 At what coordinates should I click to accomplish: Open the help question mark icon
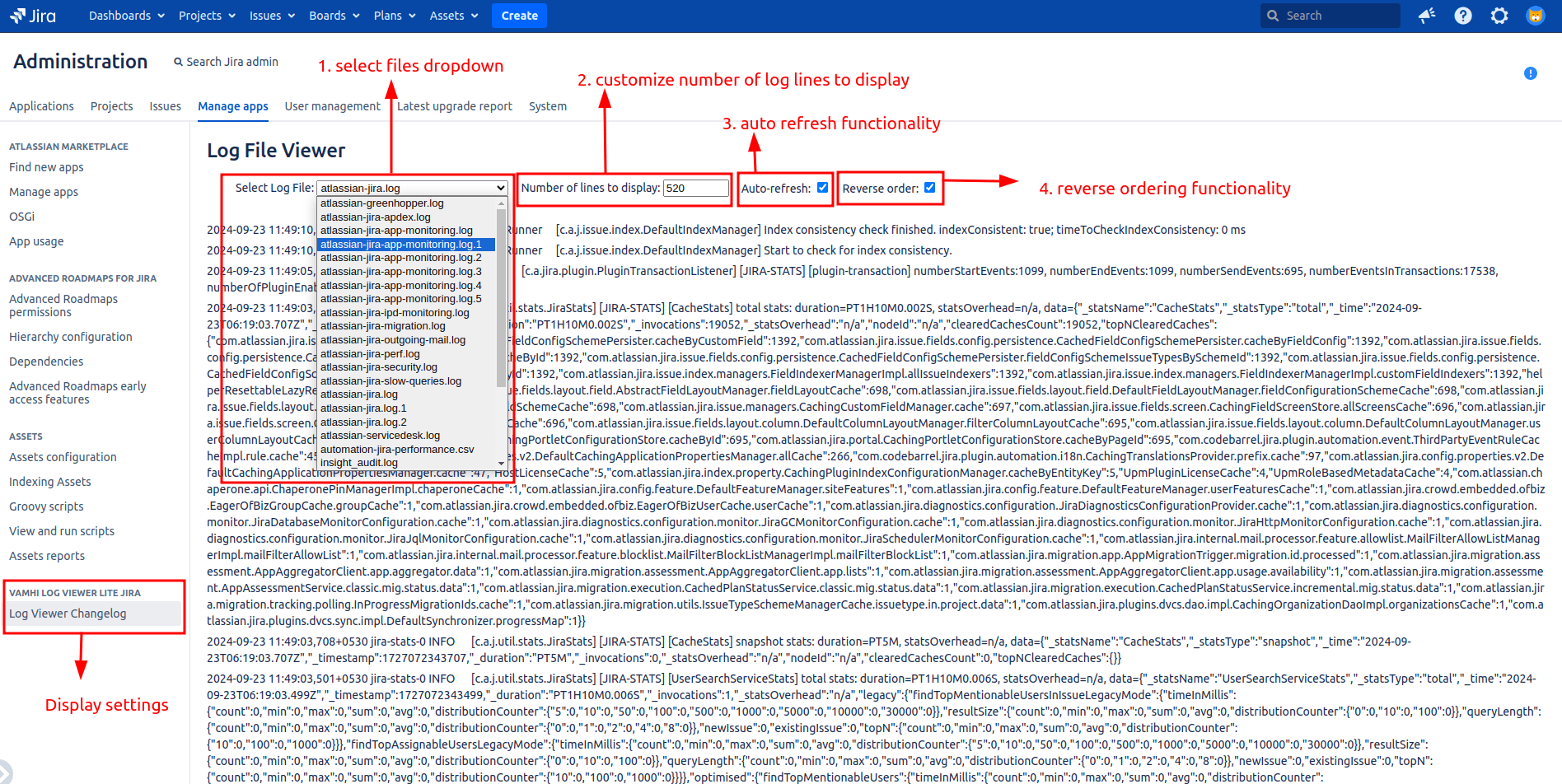(1463, 16)
